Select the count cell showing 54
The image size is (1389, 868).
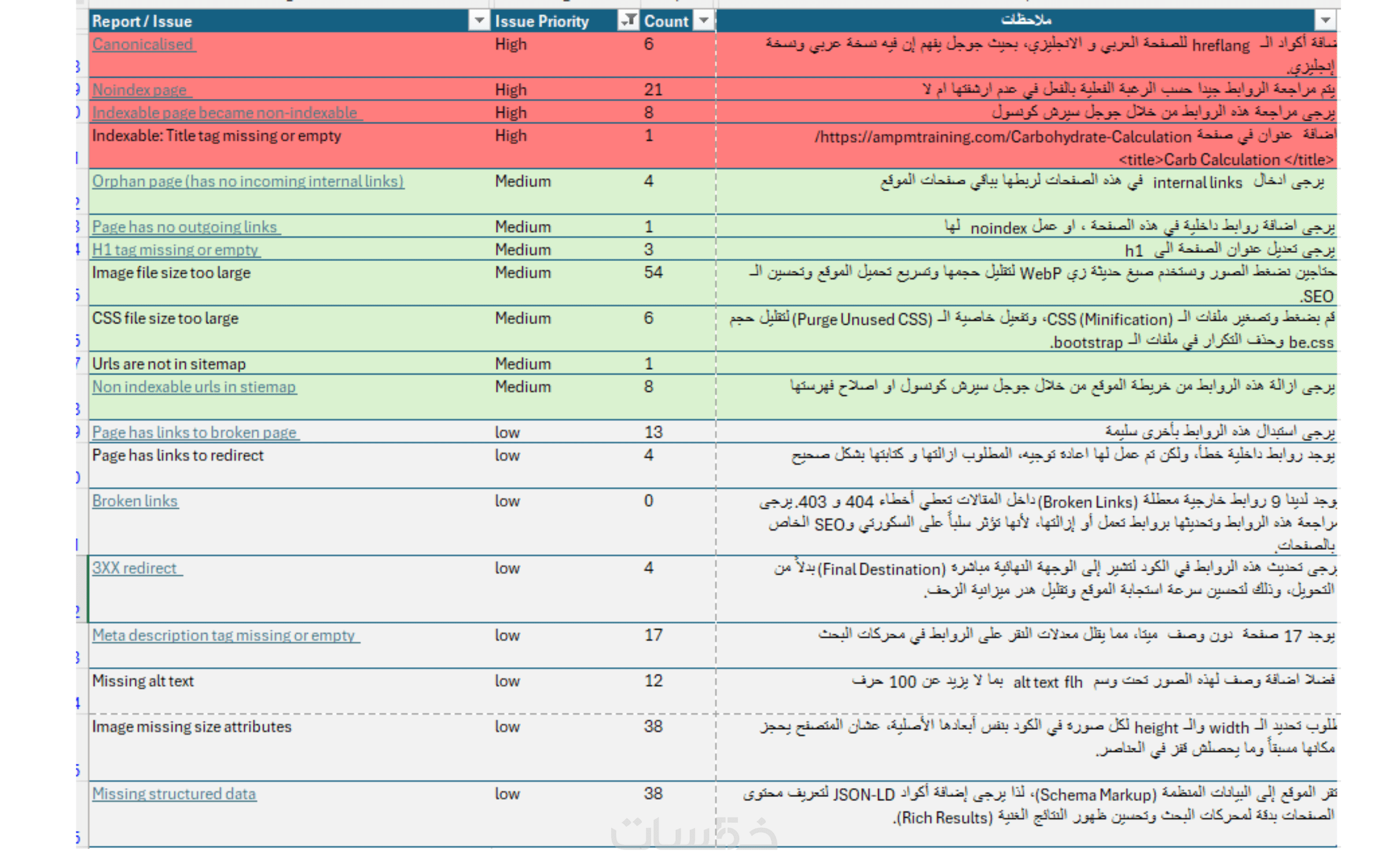pyautogui.click(x=653, y=273)
